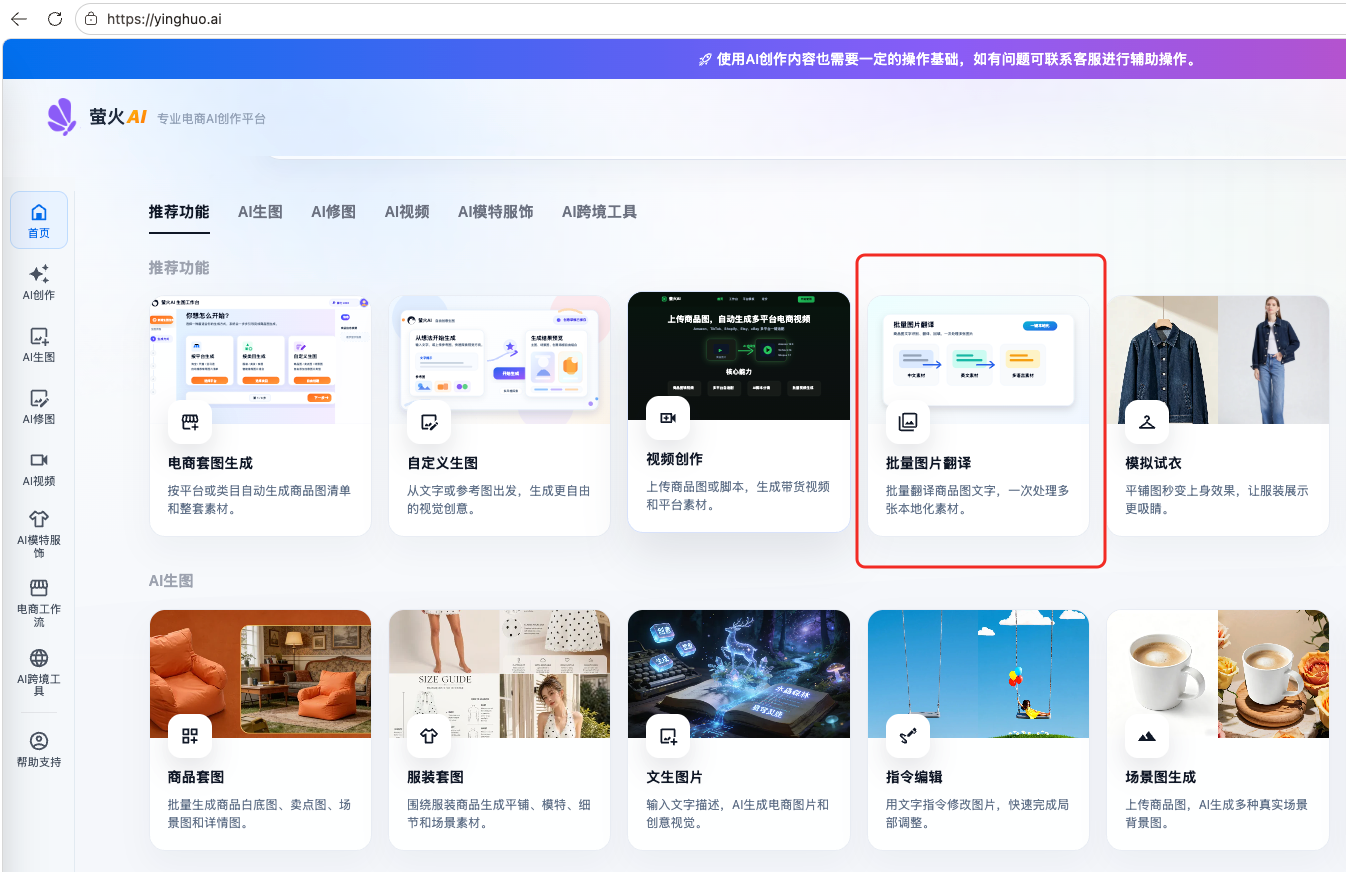Click the orange sofa 商品套图 thumbnail
Screen dimensions: 1346x872
[x=260, y=674]
